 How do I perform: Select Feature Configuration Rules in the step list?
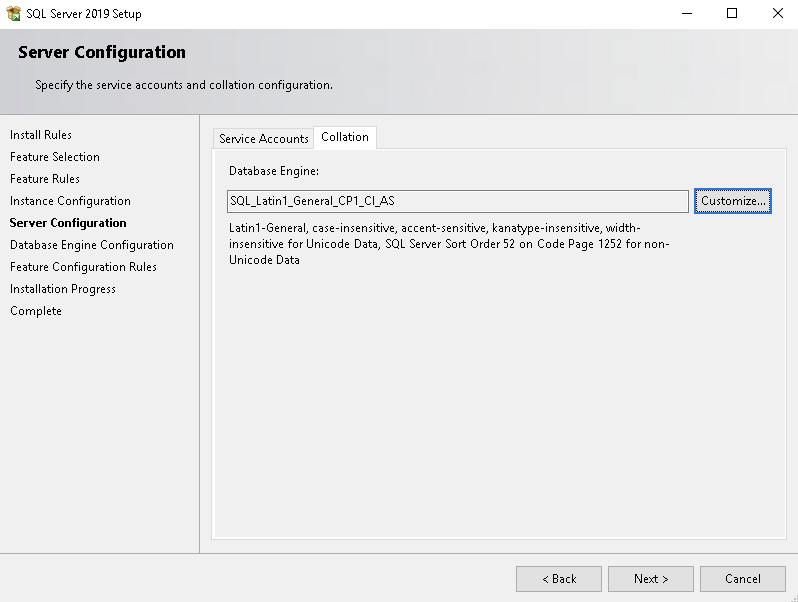click(x=83, y=267)
